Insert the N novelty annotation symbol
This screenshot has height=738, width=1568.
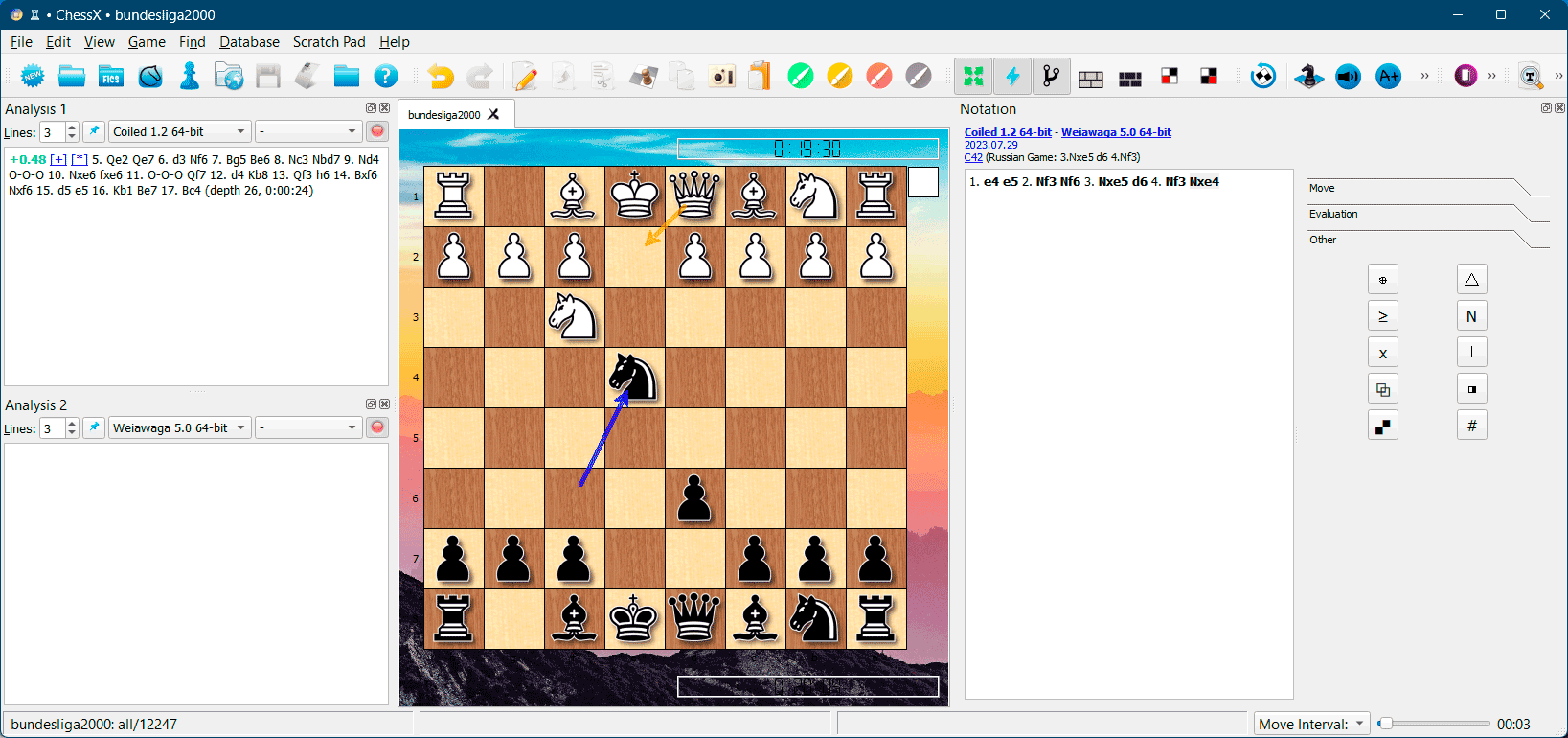point(1471,316)
